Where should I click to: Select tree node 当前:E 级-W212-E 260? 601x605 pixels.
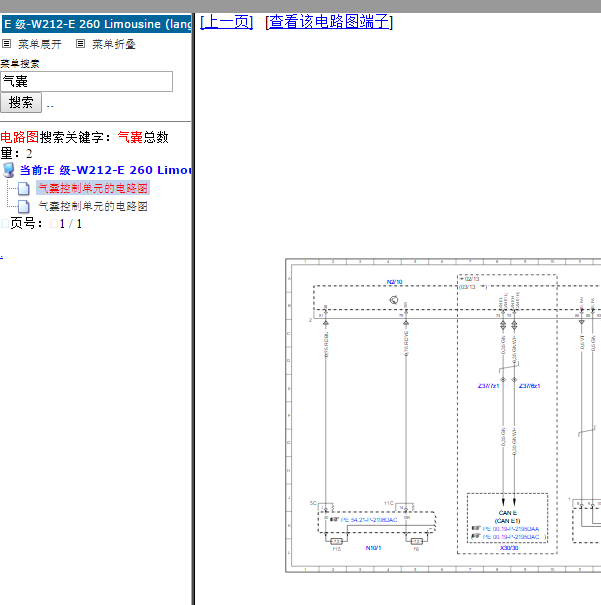106,170
